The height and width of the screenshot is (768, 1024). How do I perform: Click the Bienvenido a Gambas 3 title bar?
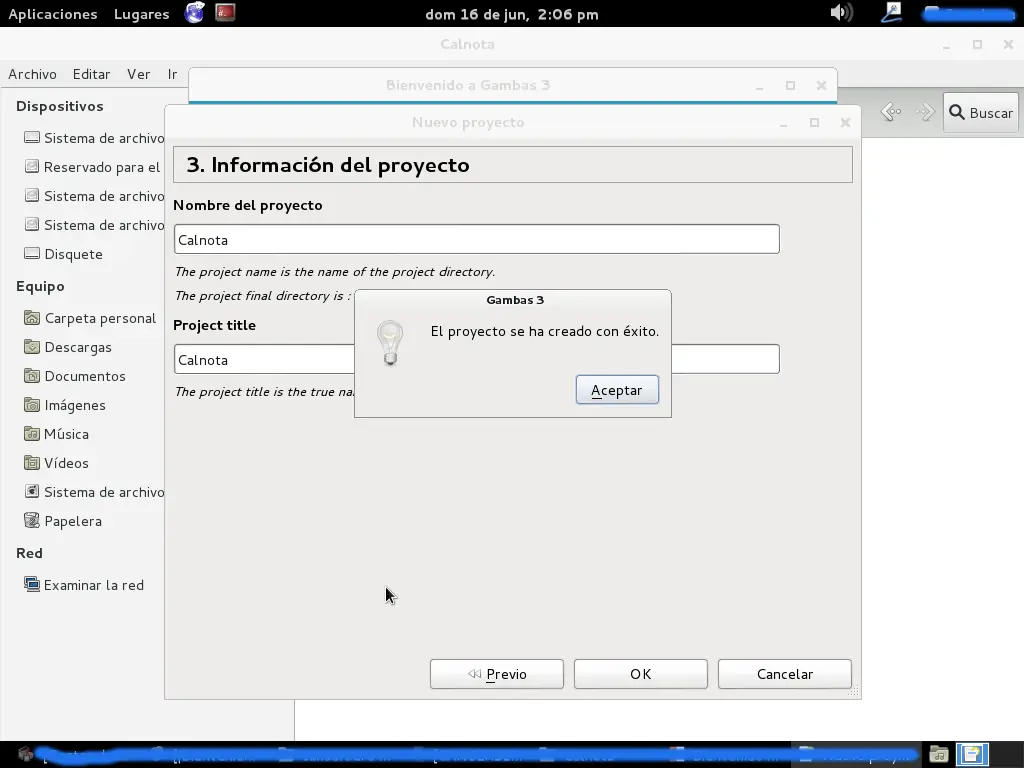pos(468,85)
